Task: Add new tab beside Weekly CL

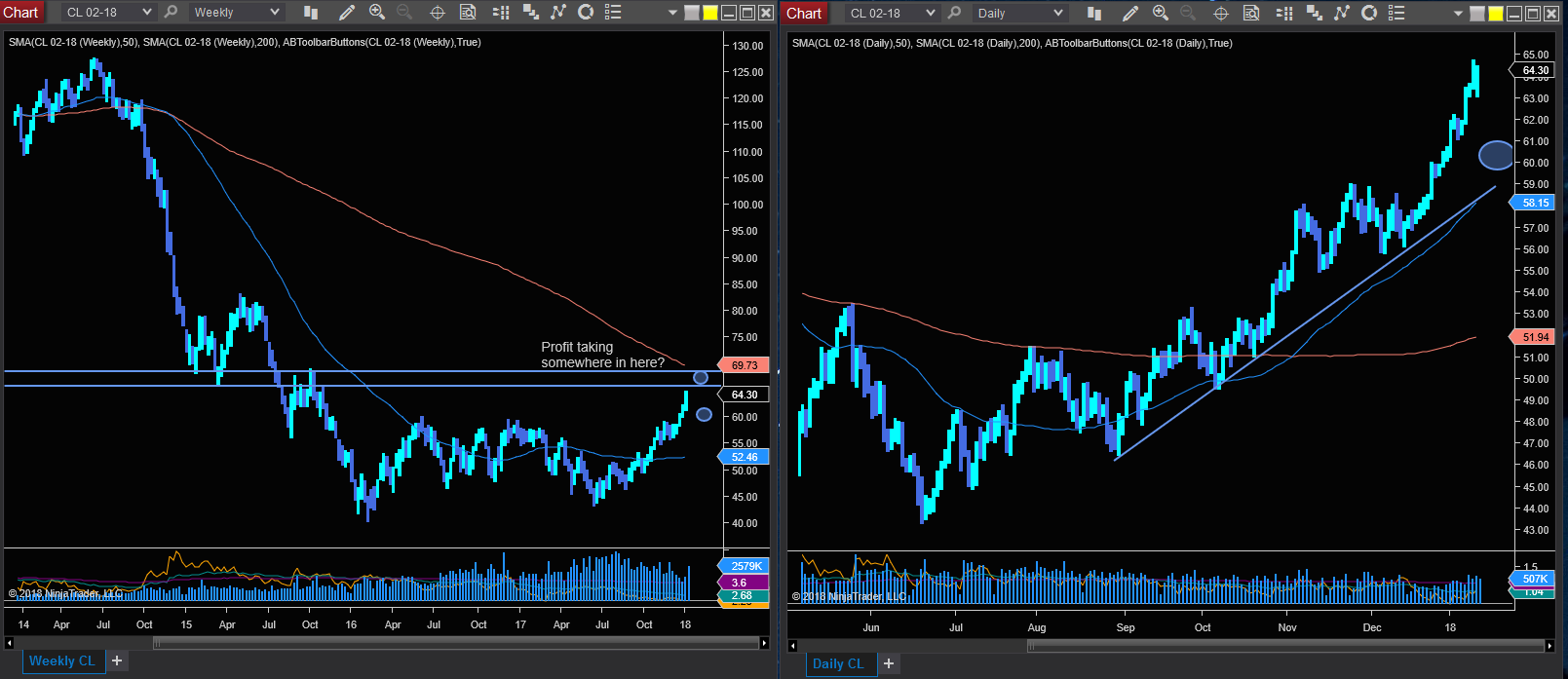Action: [x=117, y=660]
